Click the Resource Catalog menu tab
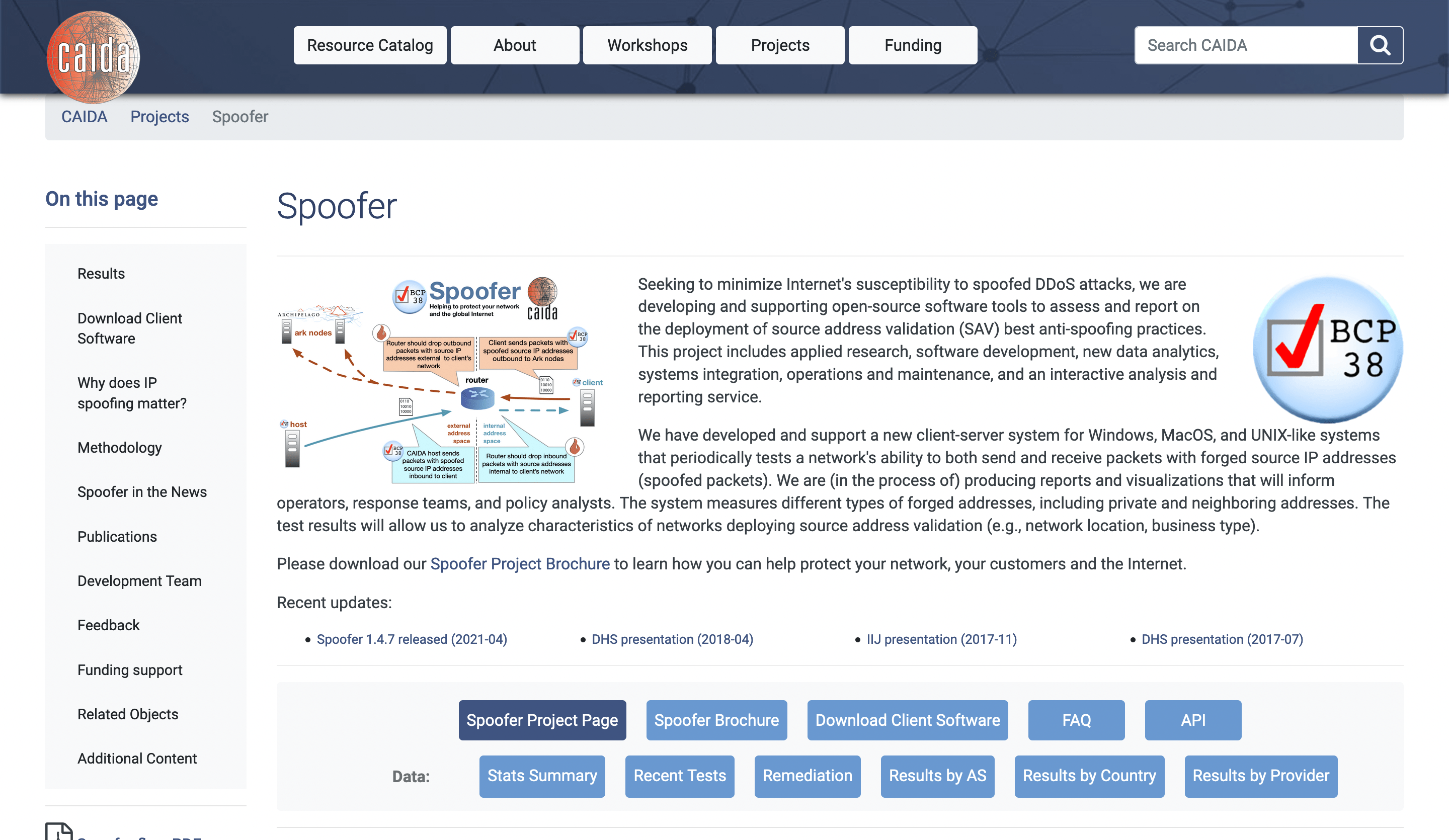This screenshot has width=1449, height=840. pos(370,45)
